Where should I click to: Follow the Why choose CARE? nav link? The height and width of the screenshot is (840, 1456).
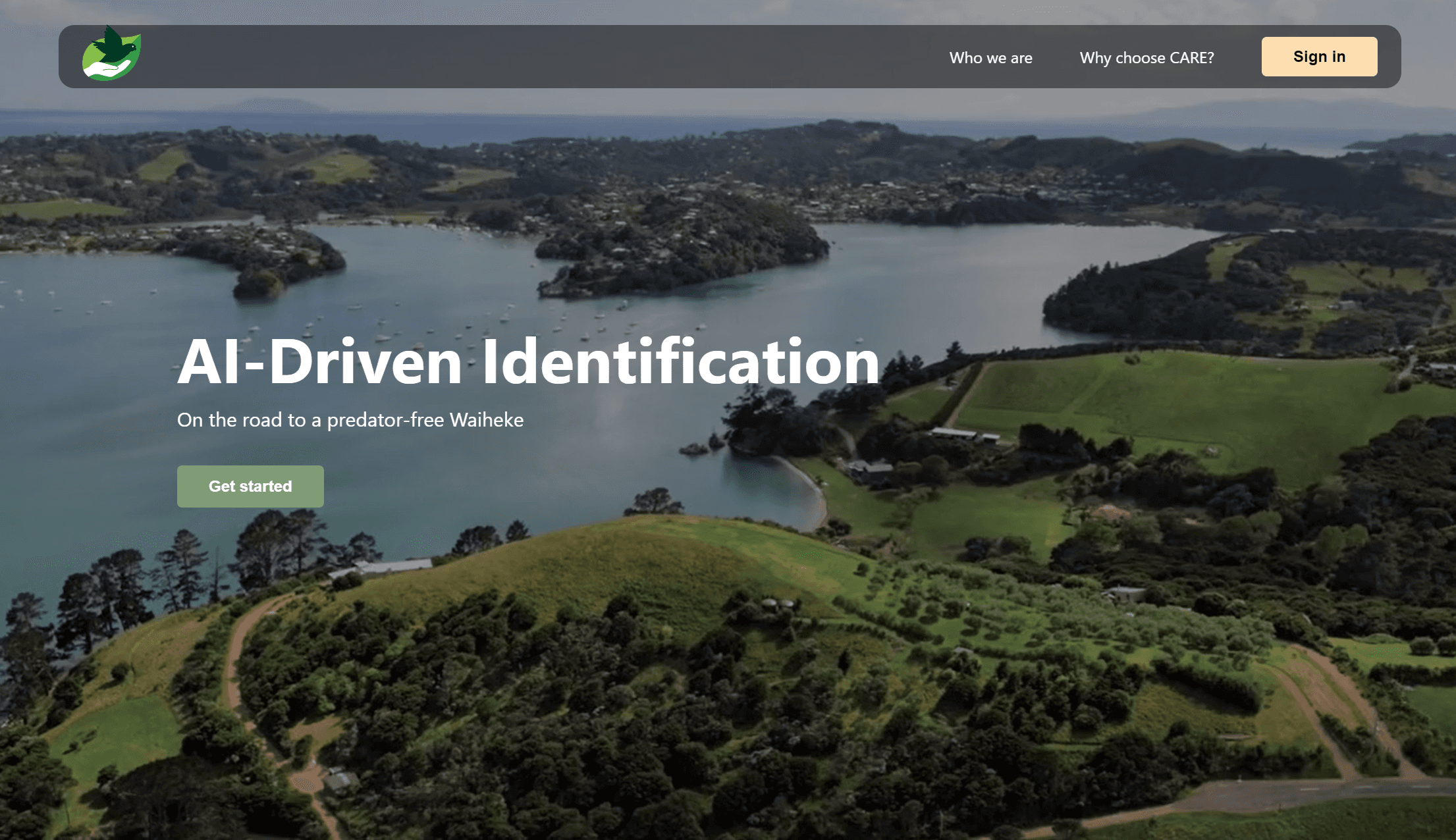pyautogui.click(x=1146, y=58)
